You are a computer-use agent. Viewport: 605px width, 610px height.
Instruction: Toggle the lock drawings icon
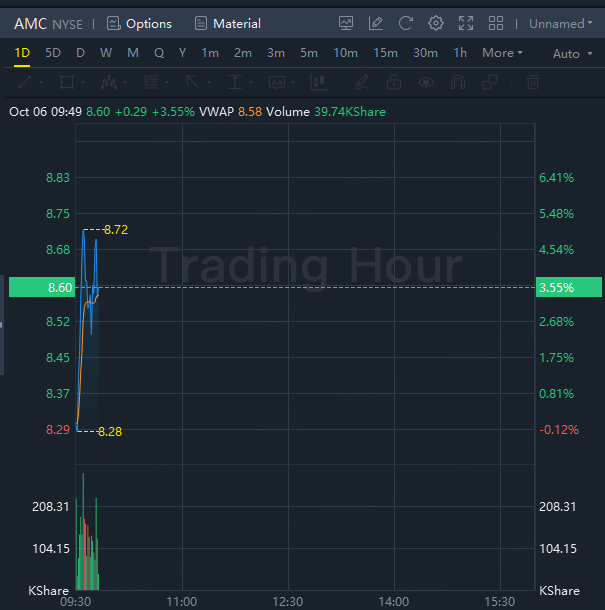point(394,83)
